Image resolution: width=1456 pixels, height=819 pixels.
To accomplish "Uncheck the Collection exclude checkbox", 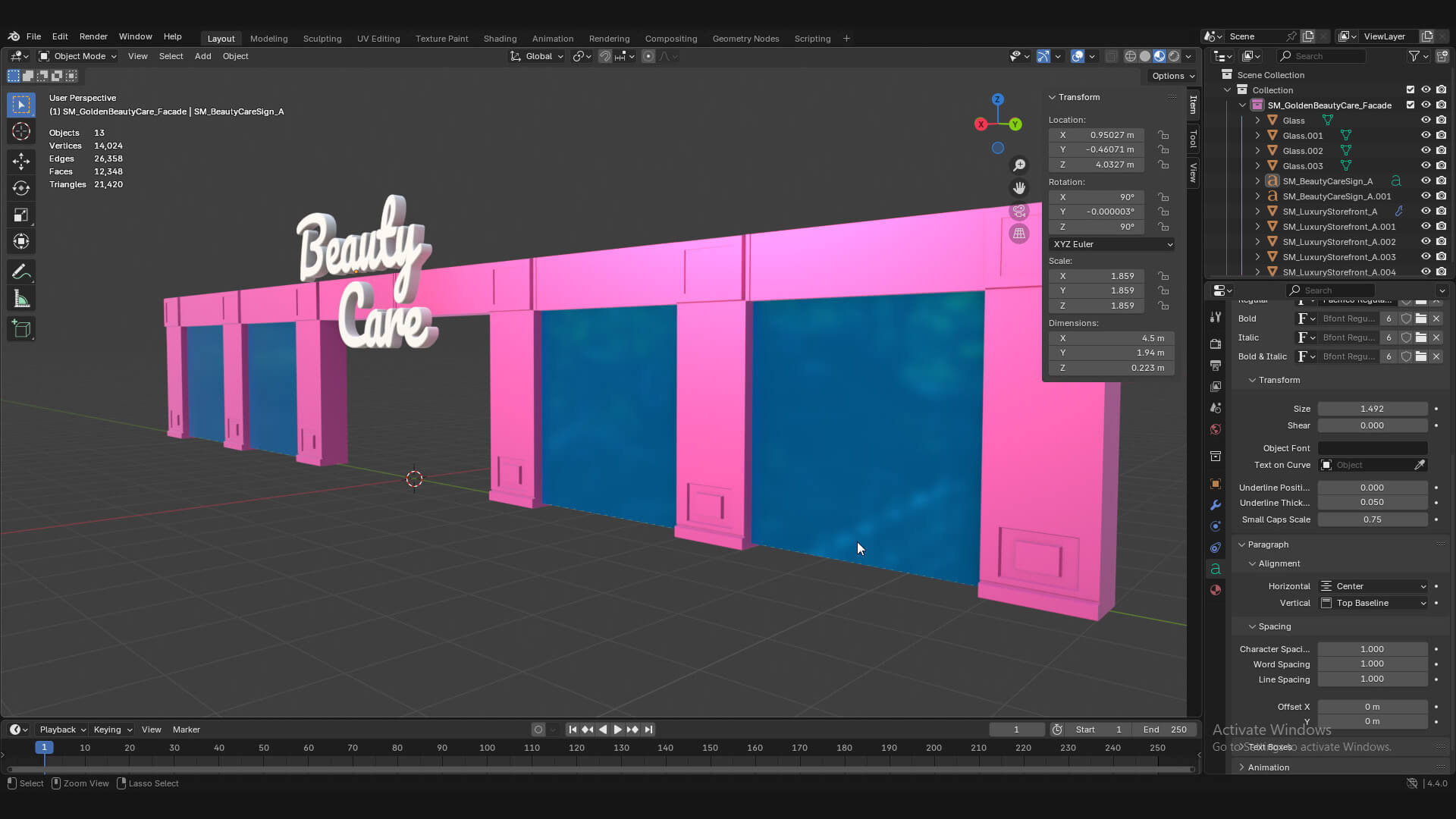I will coord(1410,90).
